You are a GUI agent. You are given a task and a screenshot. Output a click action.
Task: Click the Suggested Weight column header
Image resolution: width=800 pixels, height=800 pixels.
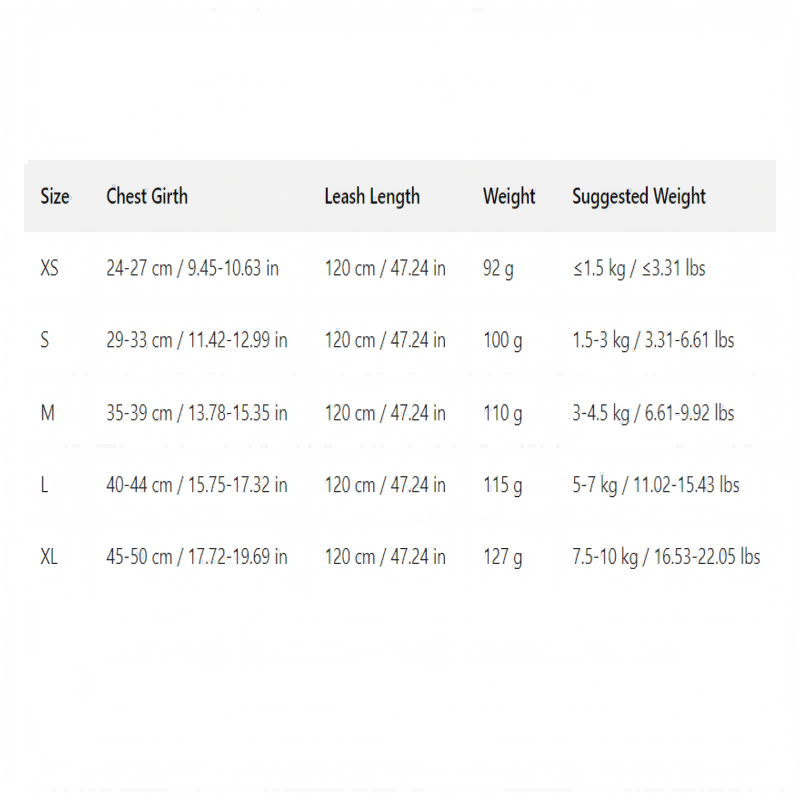(639, 197)
